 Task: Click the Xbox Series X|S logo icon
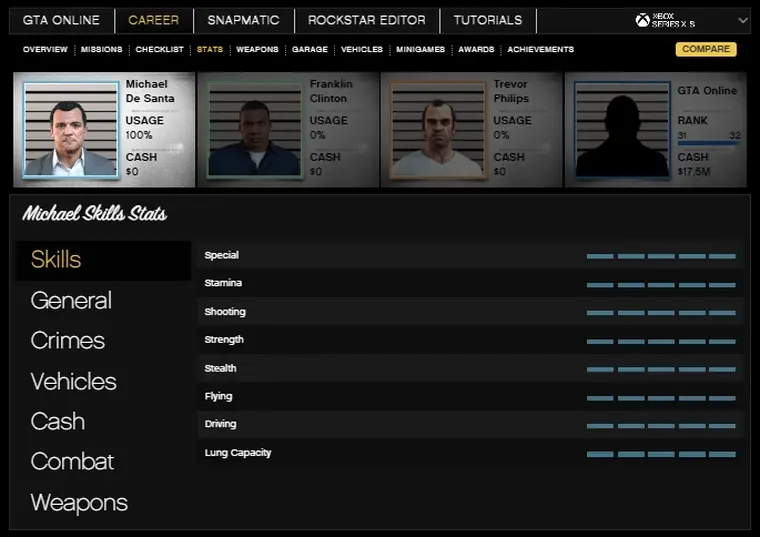tap(642, 20)
